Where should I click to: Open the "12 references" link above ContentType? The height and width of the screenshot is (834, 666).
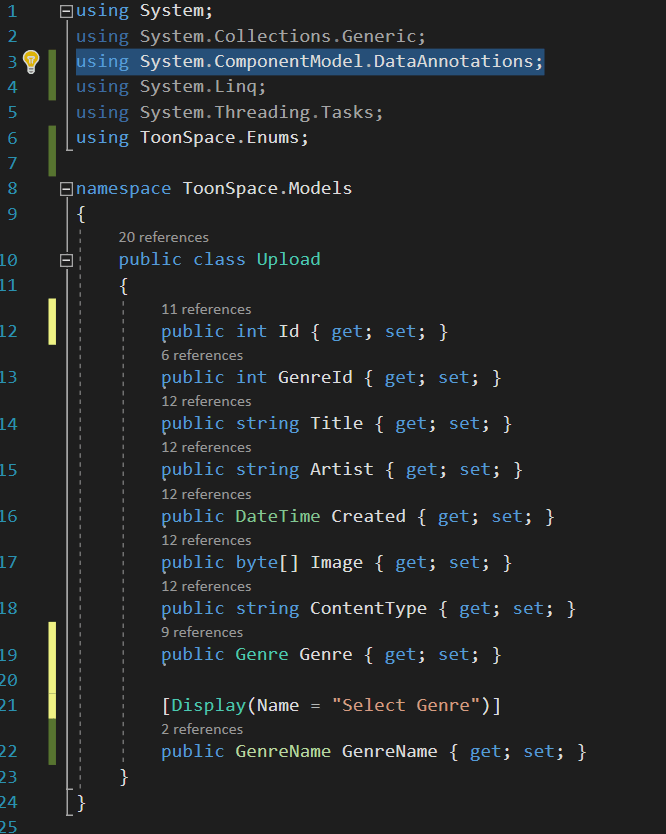(x=206, y=586)
